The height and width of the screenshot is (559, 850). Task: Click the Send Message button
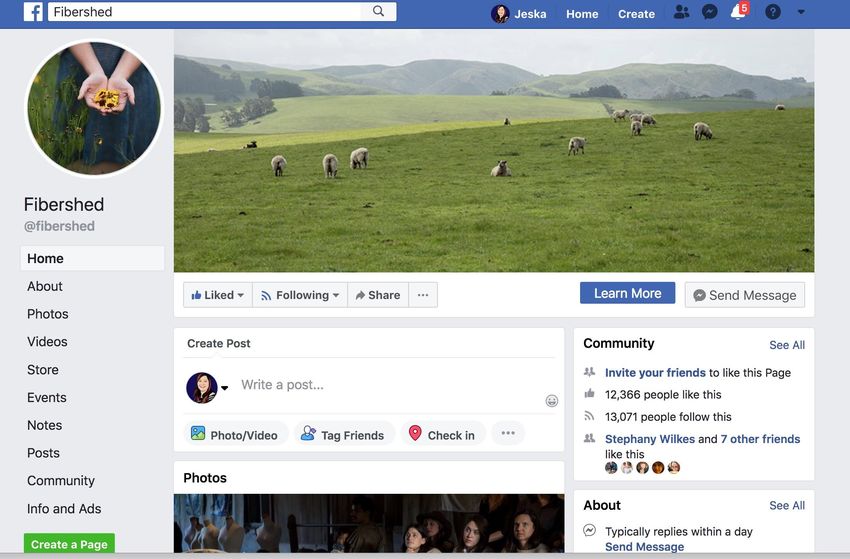coord(745,295)
